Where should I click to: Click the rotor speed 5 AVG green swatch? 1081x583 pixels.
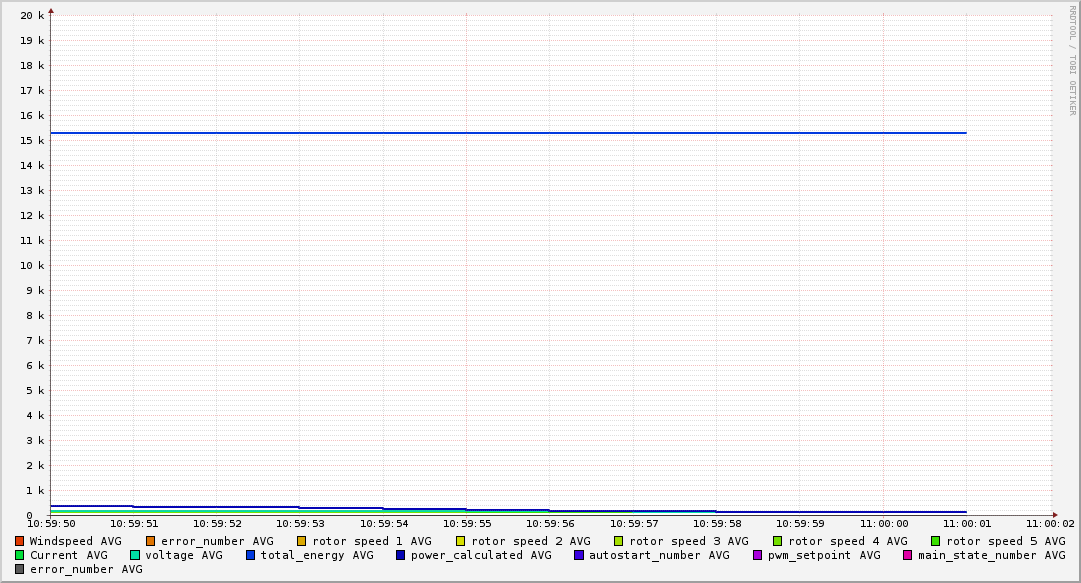pos(936,541)
